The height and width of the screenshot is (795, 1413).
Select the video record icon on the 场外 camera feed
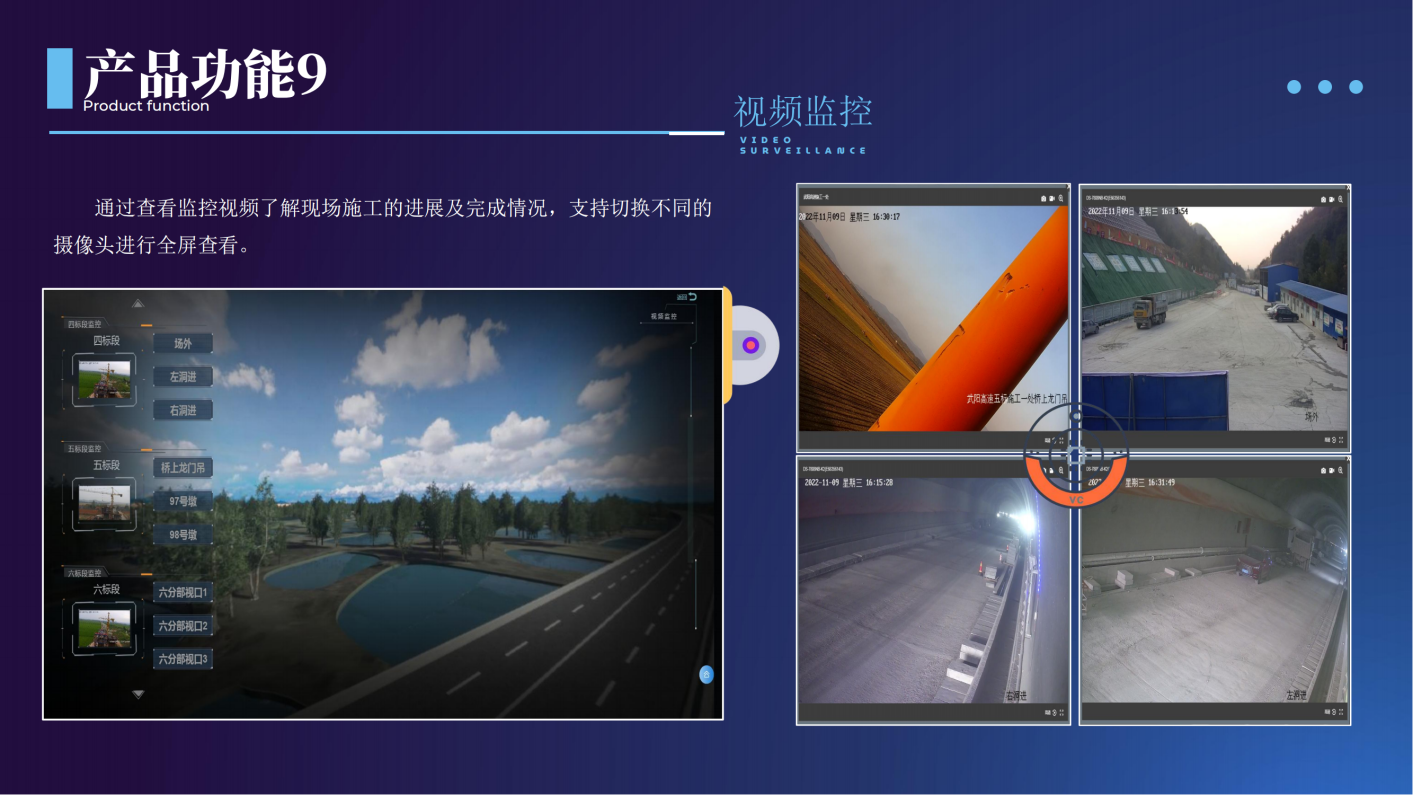coord(1331,197)
